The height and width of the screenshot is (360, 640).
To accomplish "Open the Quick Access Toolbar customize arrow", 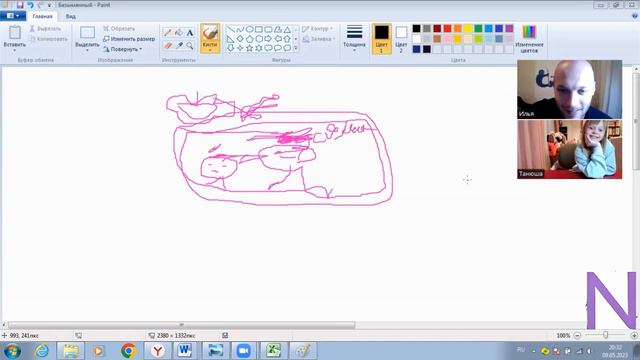I will click(49, 5).
